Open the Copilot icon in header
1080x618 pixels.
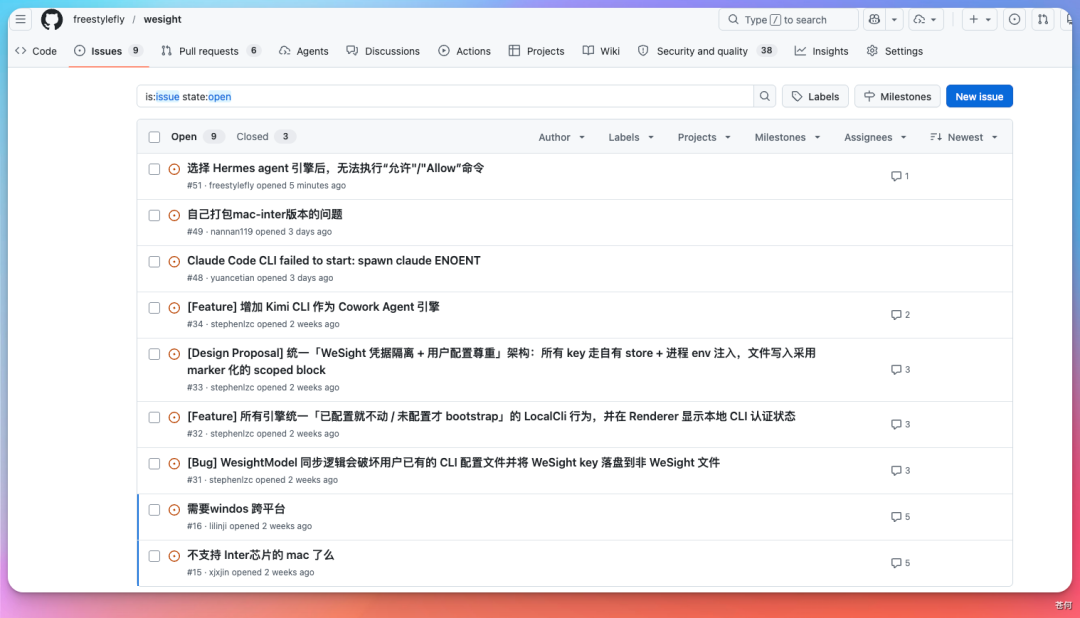point(874,19)
